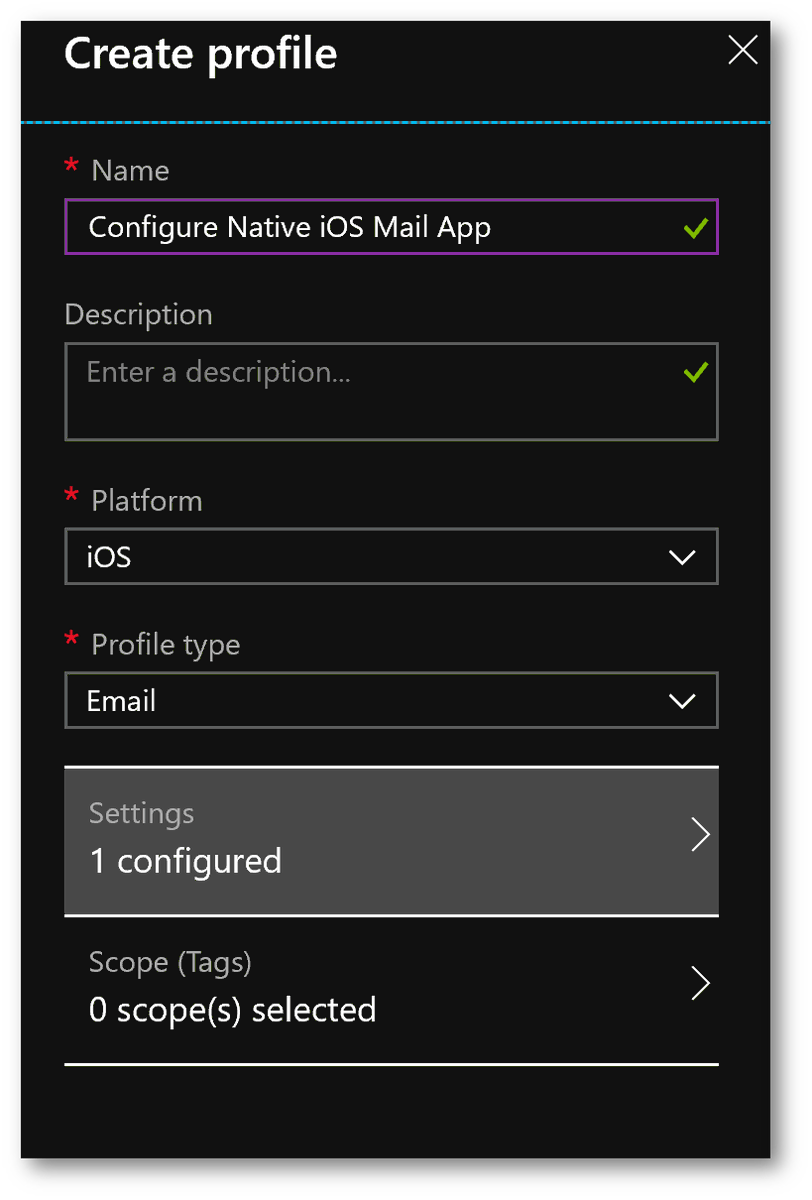Image resolution: width=812 pixels, height=1200 pixels.
Task: Click the 1 configured settings link
Action: point(186,861)
